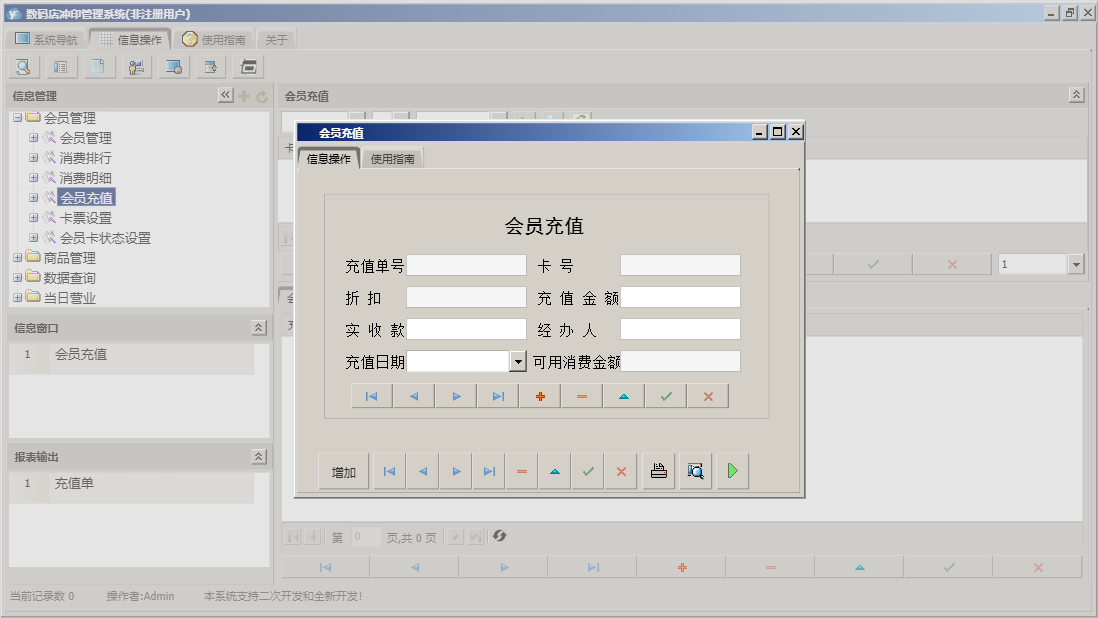Select the operator management icon in toolbar
Viewport: 1098px width, 618px height.
tap(136, 67)
